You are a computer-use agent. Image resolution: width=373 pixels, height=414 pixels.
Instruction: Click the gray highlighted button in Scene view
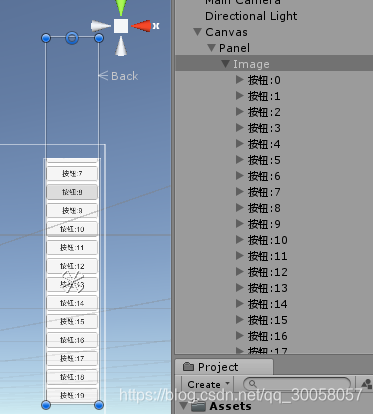(72, 192)
